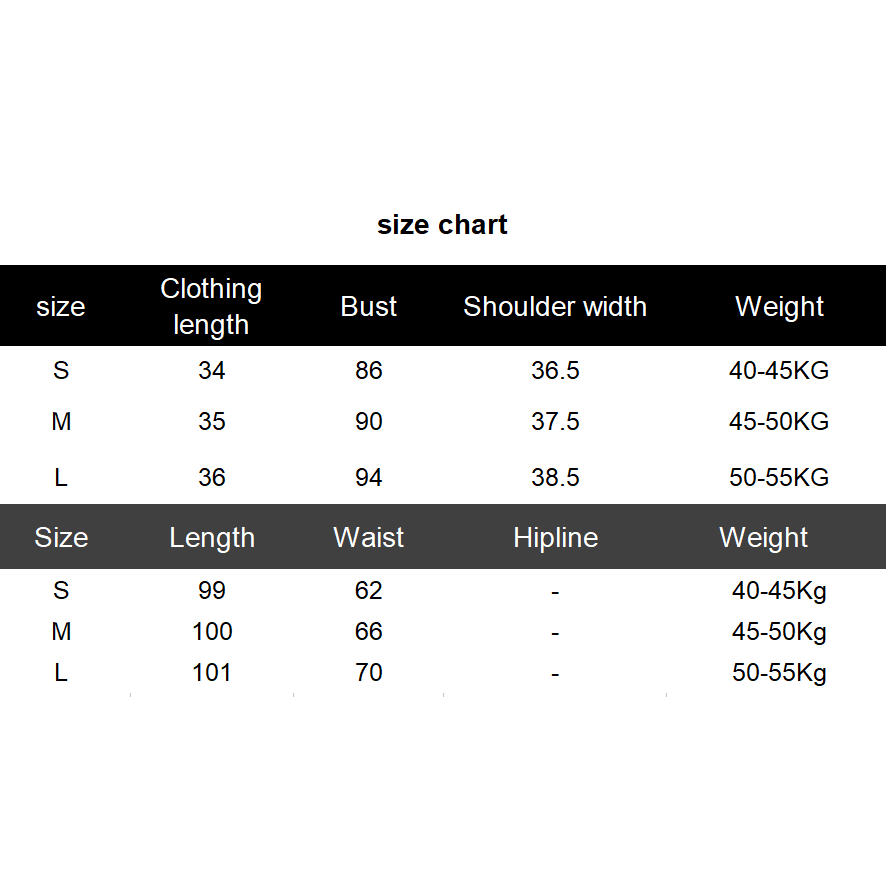Viewport: 886px width, 886px height.
Task: Click the shoulder width value 38.5
Action: [555, 477]
